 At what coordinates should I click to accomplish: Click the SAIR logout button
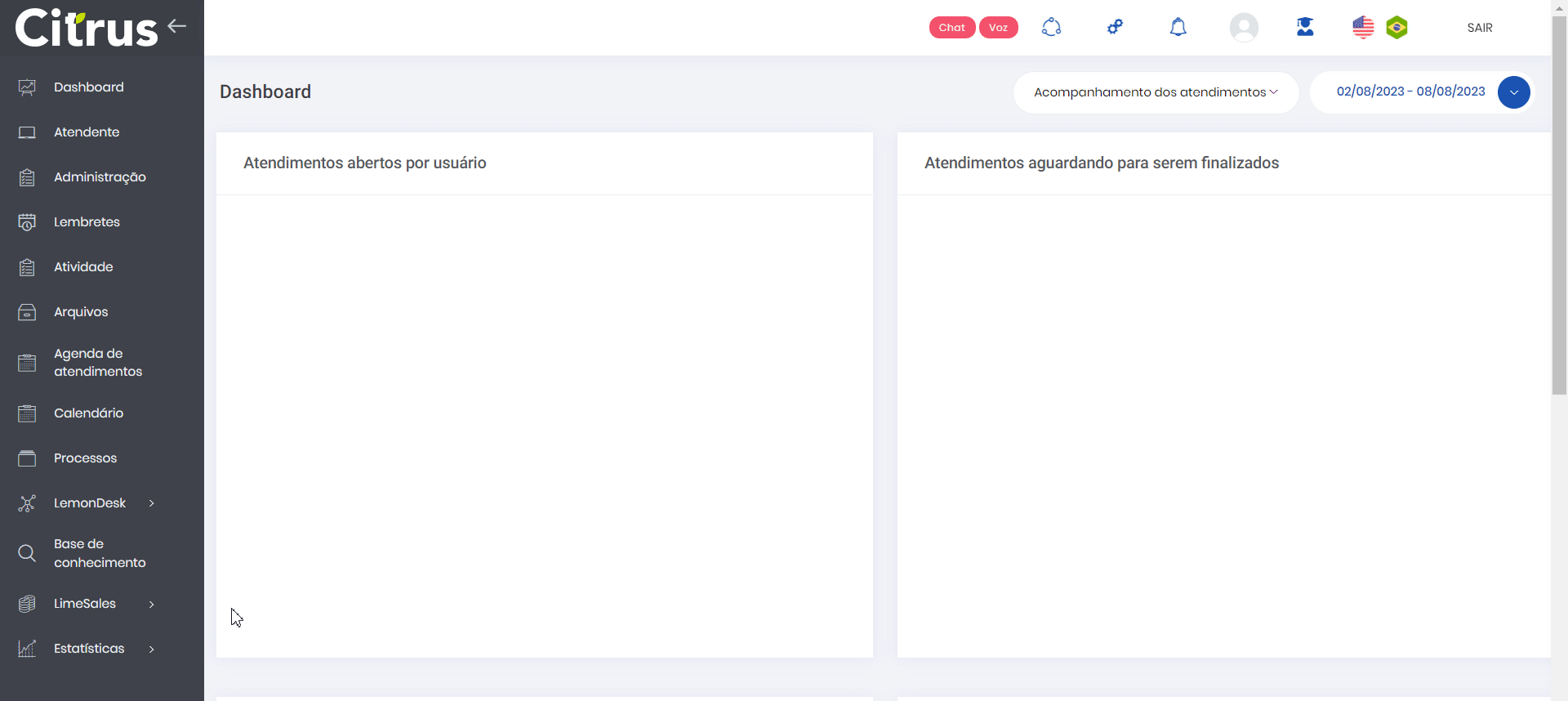click(x=1479, y=28)
